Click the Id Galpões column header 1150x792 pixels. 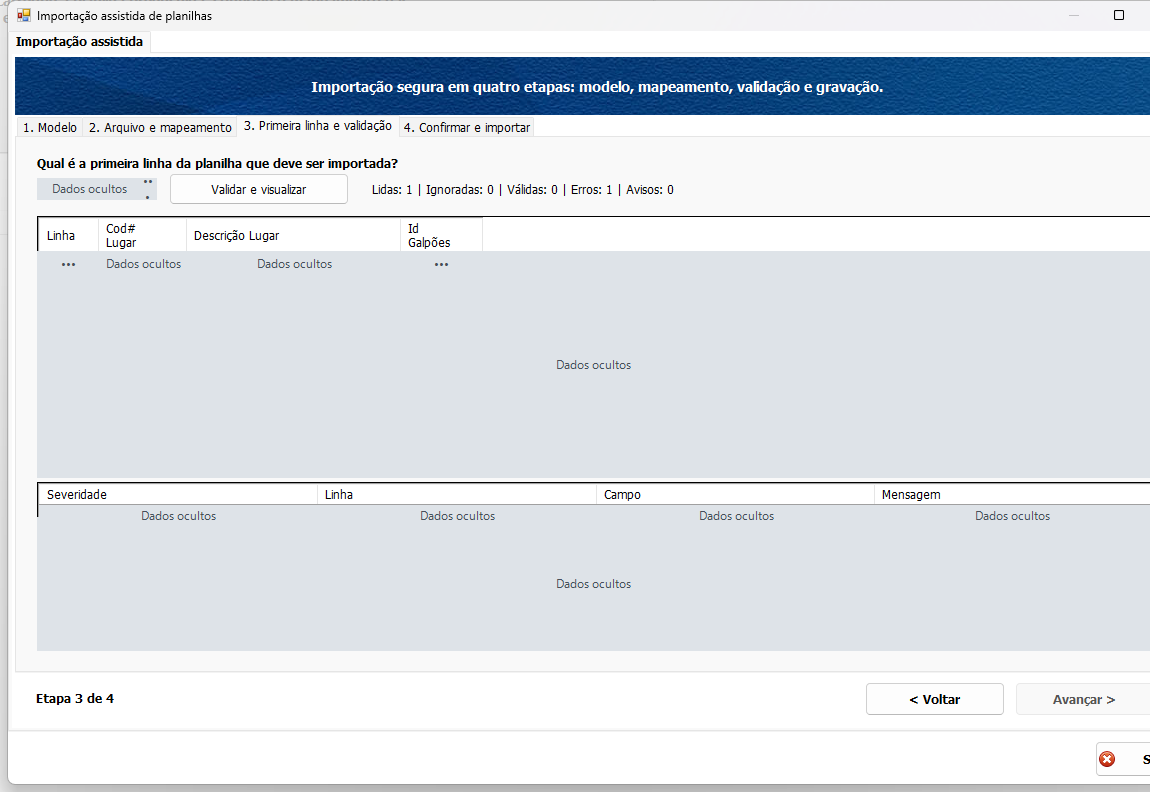pos(442,235)
